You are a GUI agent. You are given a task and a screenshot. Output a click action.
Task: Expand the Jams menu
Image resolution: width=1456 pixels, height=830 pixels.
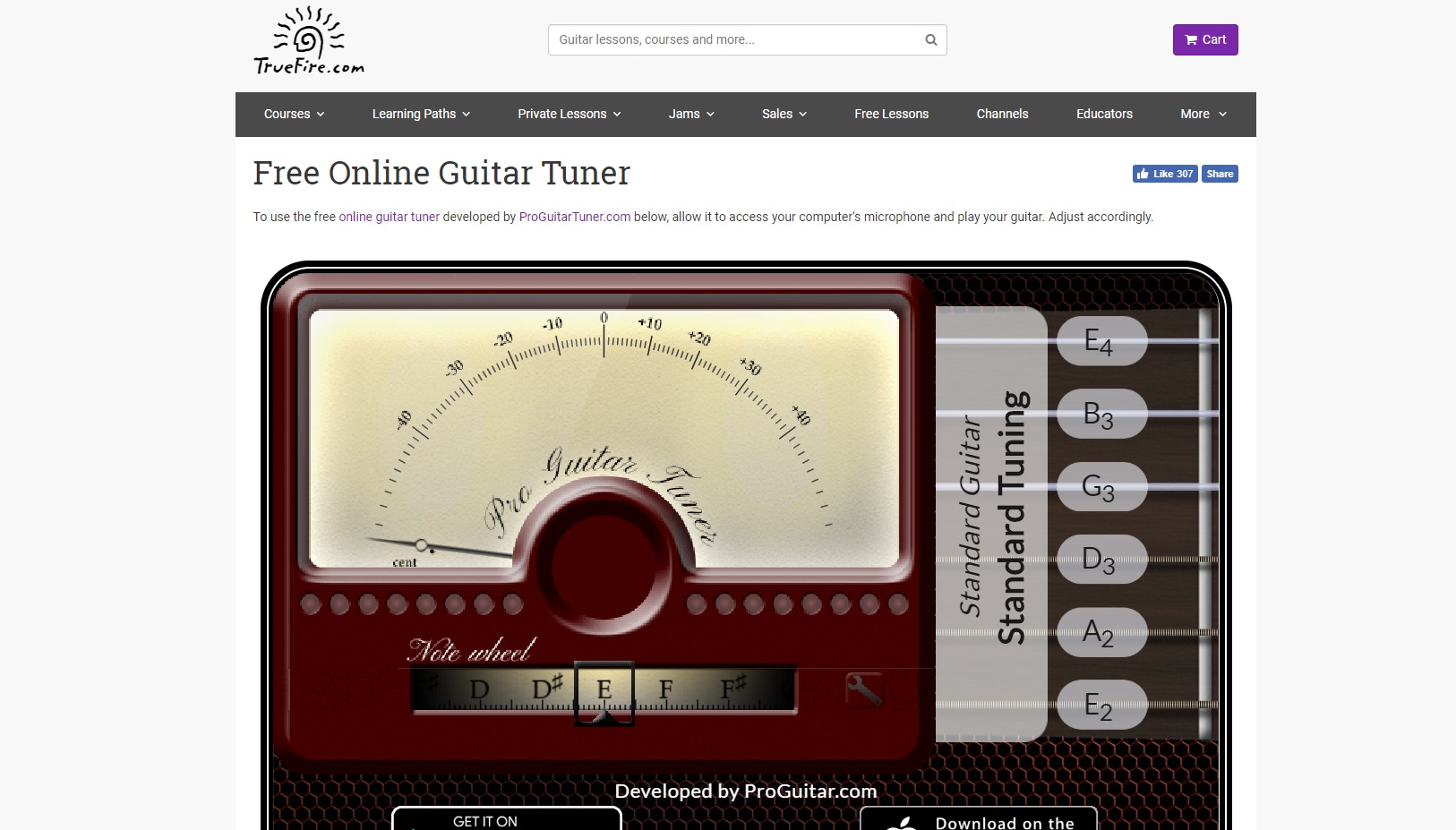tap(691, 114)
